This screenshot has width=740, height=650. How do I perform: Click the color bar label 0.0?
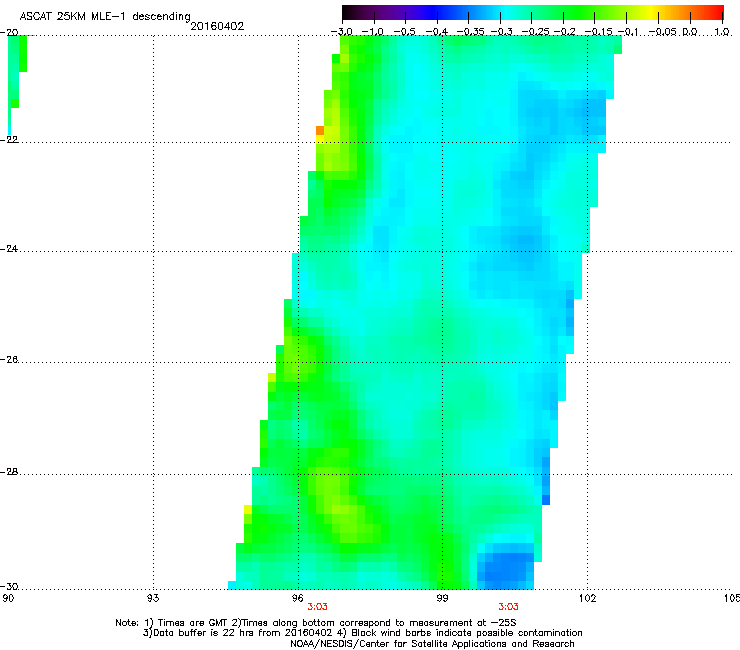pyautogui.click(x=690, y=32)
